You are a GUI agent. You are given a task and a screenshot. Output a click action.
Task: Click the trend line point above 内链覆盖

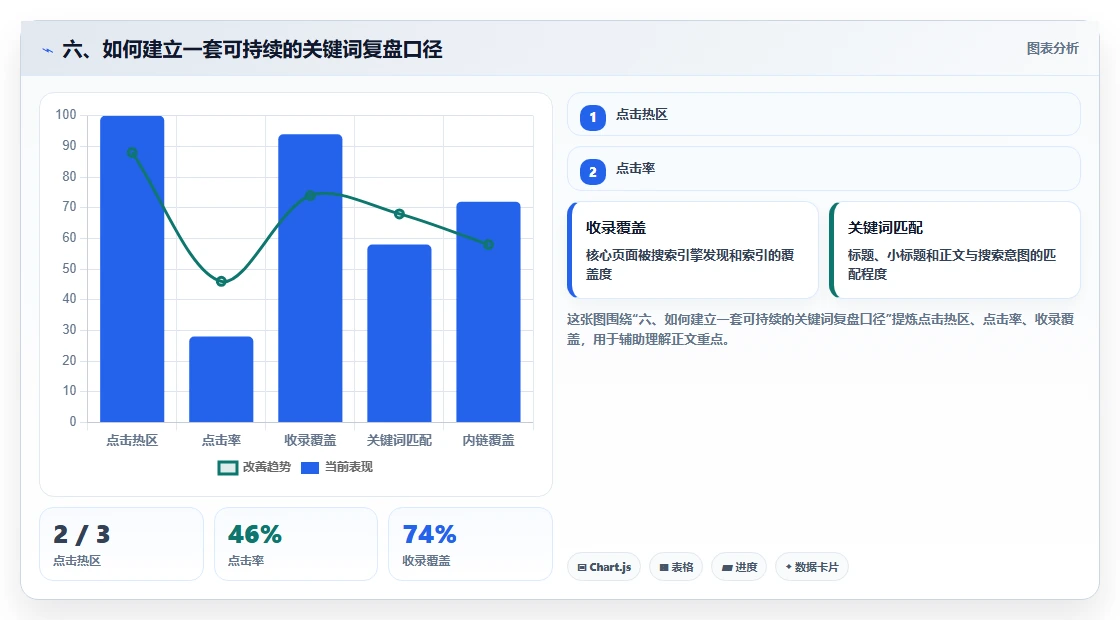[489, 245]
